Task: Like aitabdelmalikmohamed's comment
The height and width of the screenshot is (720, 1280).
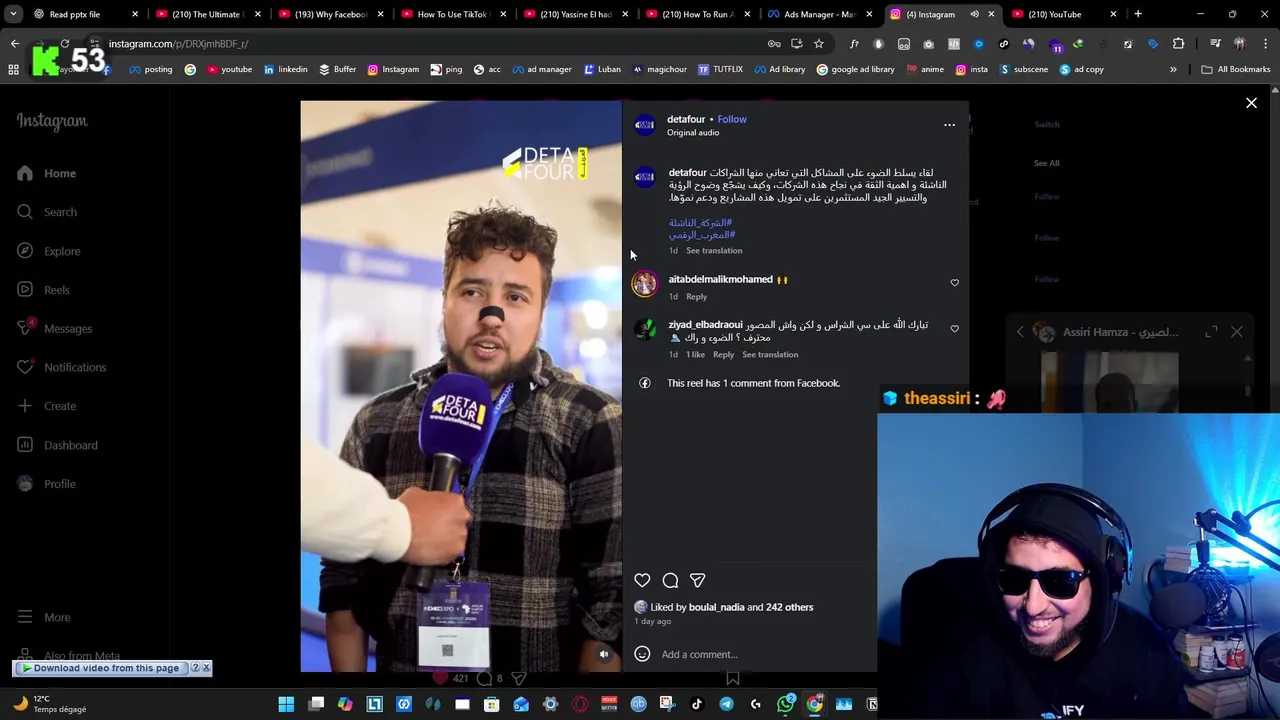Action: pyautogui.click(x=954, y=283)
